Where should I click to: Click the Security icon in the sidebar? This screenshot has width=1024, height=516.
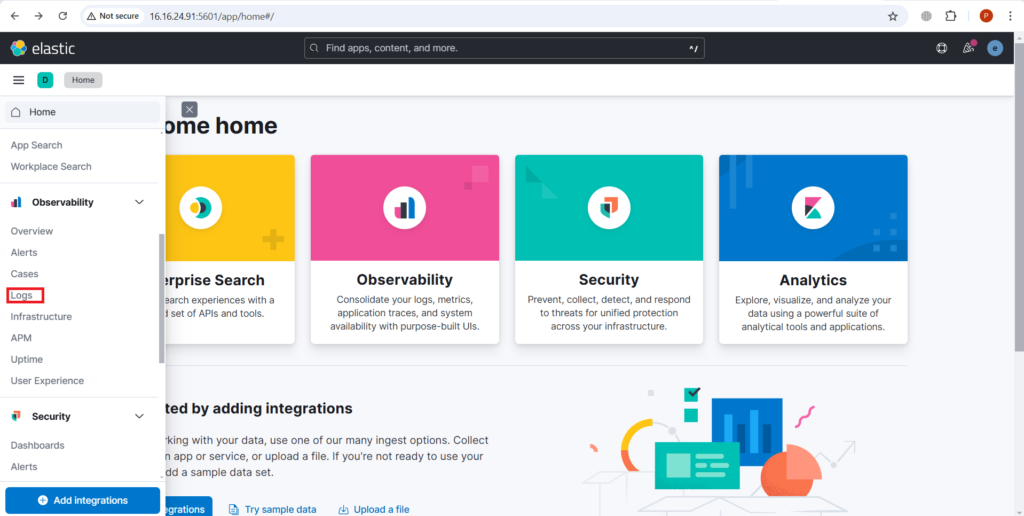(x=16, y=416)
